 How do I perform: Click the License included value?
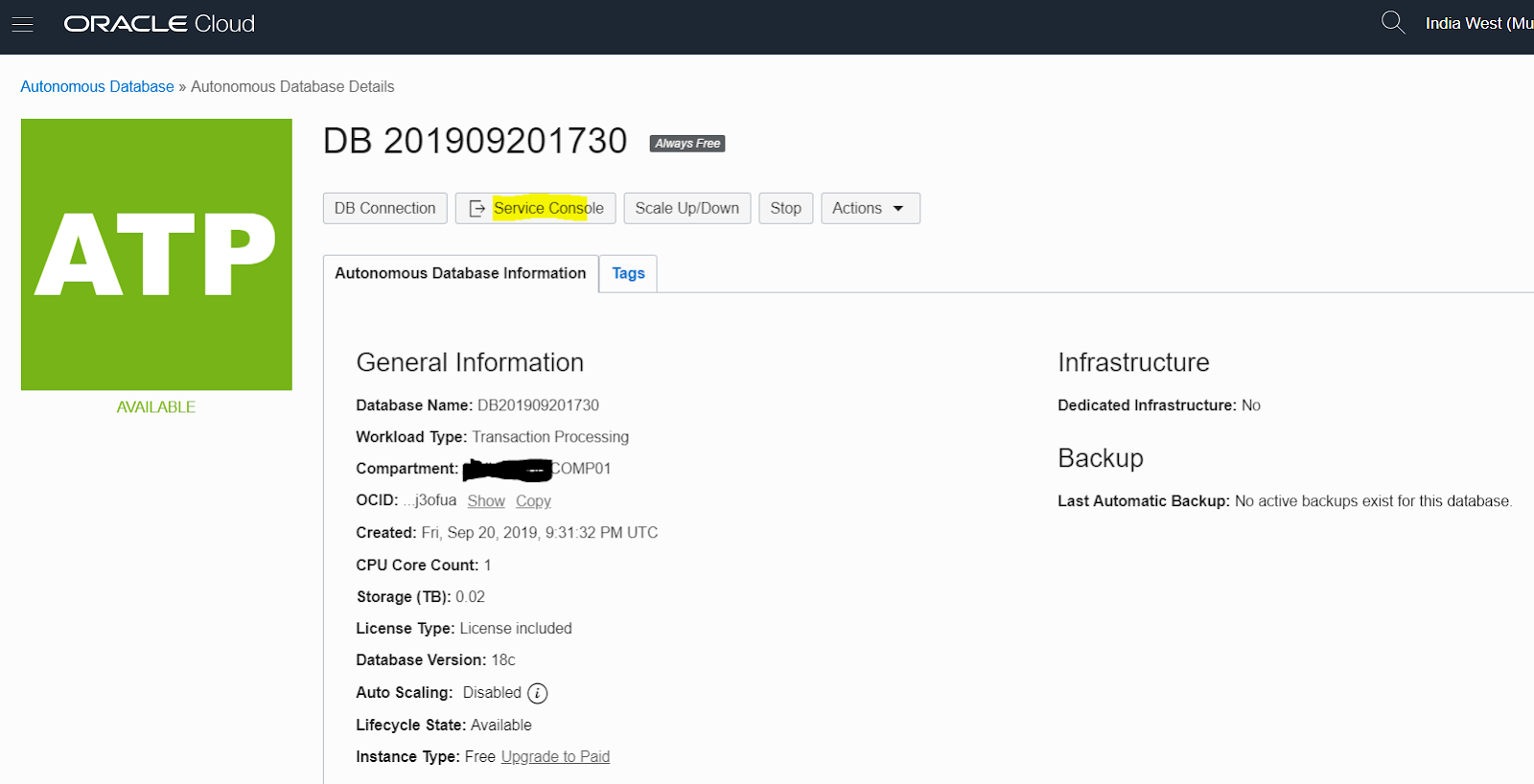coord(516,628)
